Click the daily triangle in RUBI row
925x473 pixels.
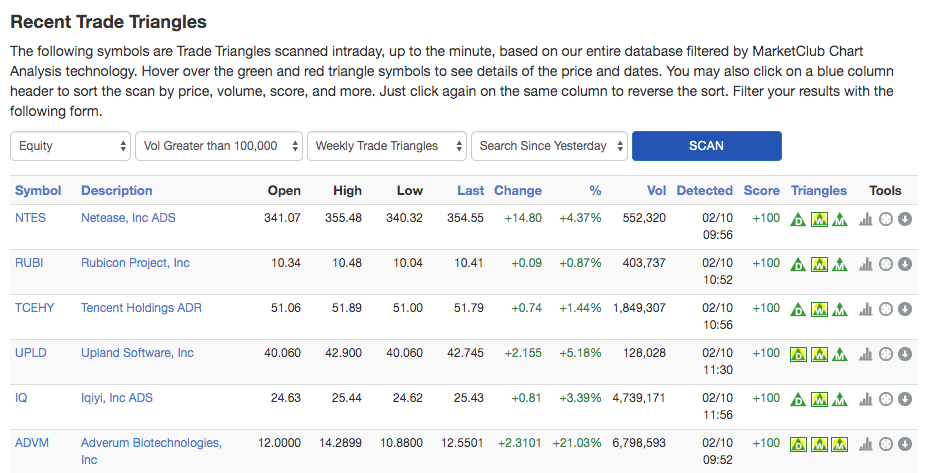tap(798, 264)
